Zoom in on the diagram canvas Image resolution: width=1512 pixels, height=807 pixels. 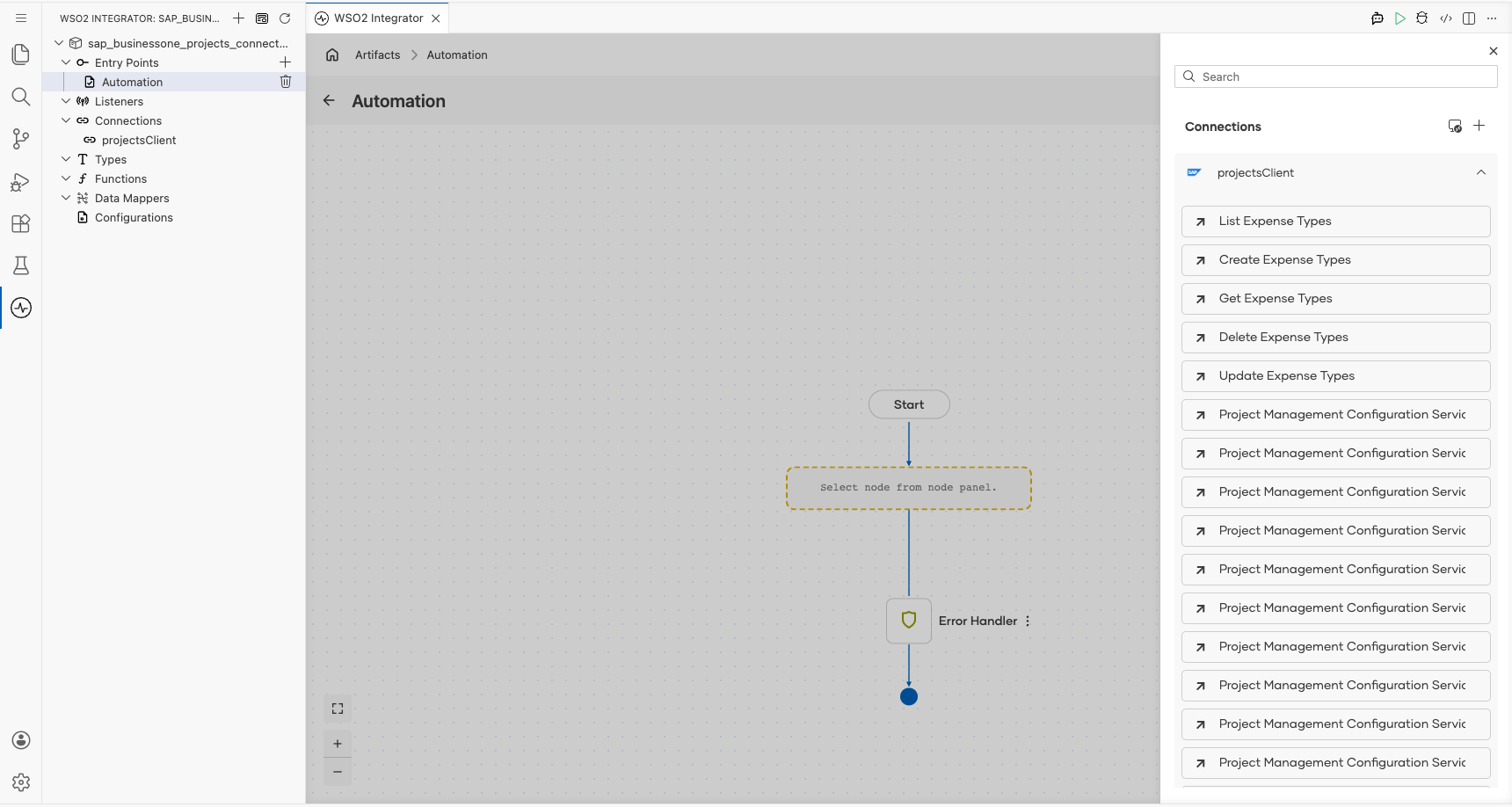click(338, 744)
